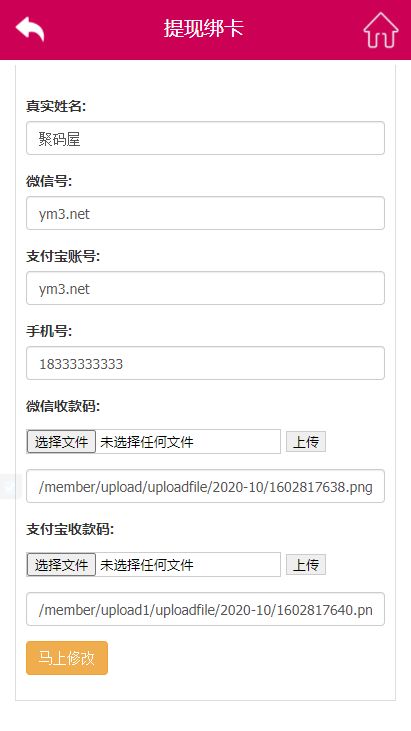
Task: Submit changes with 马上修改 button
Action: pos(67,658)
